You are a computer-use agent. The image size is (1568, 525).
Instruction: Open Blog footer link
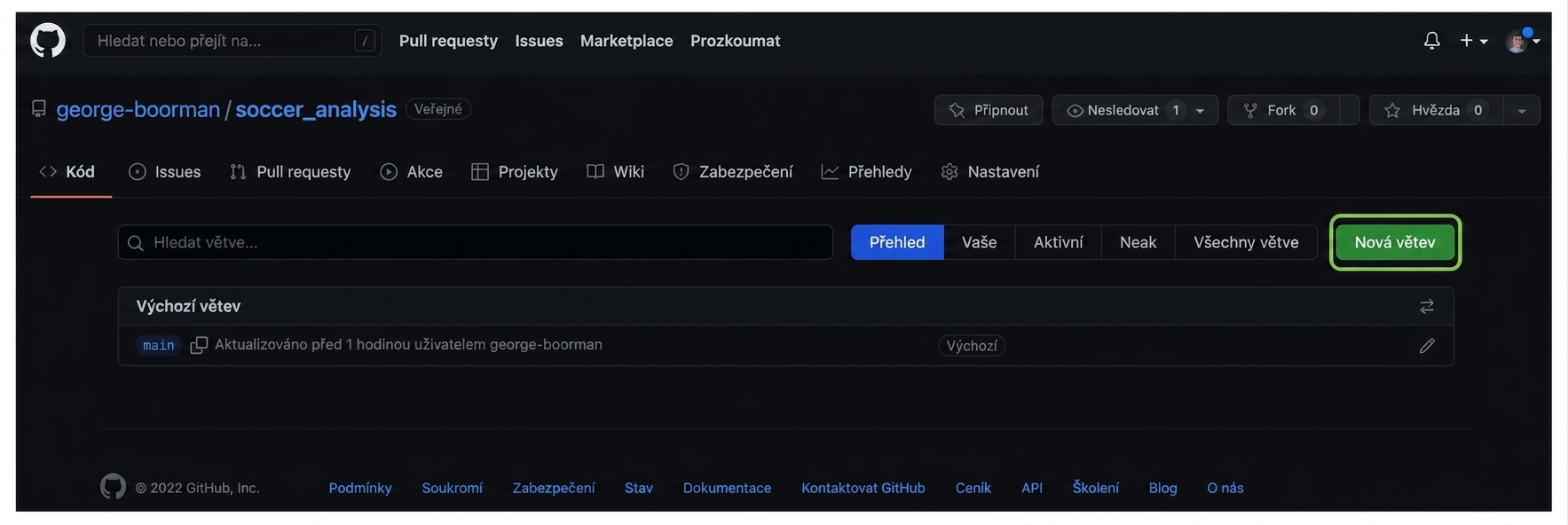click(1163, 488)
